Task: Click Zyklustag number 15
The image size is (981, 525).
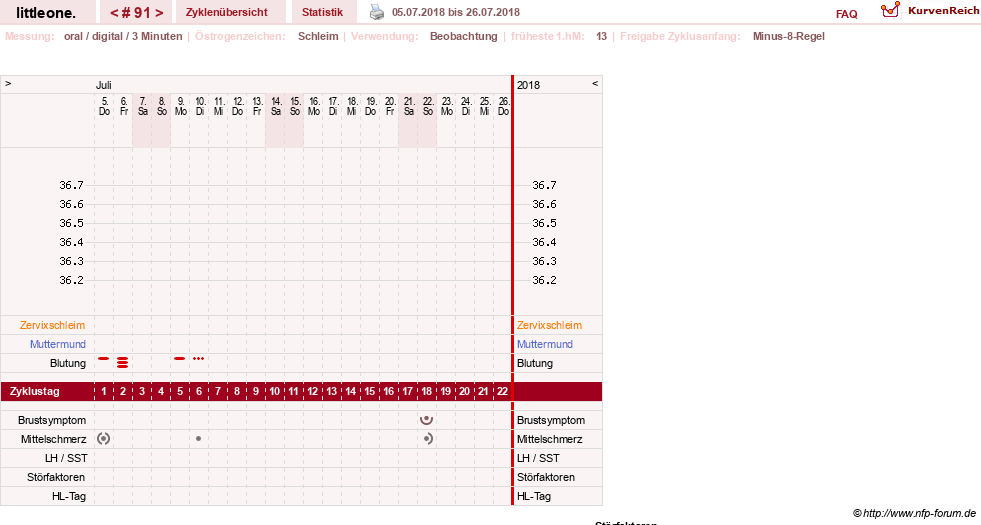Action: [370, 392]
